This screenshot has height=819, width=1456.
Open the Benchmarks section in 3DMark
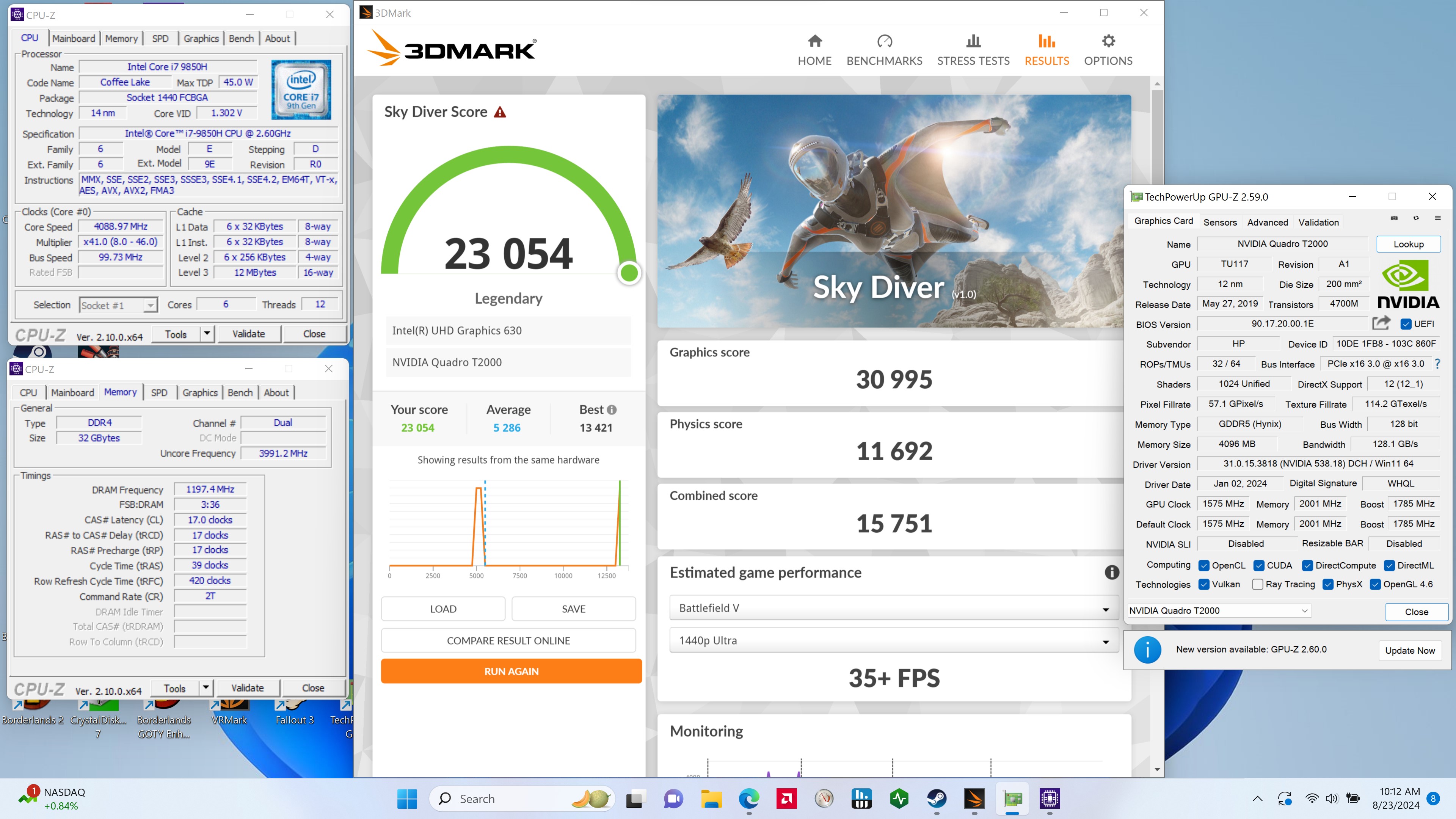(x=884, y=50)
